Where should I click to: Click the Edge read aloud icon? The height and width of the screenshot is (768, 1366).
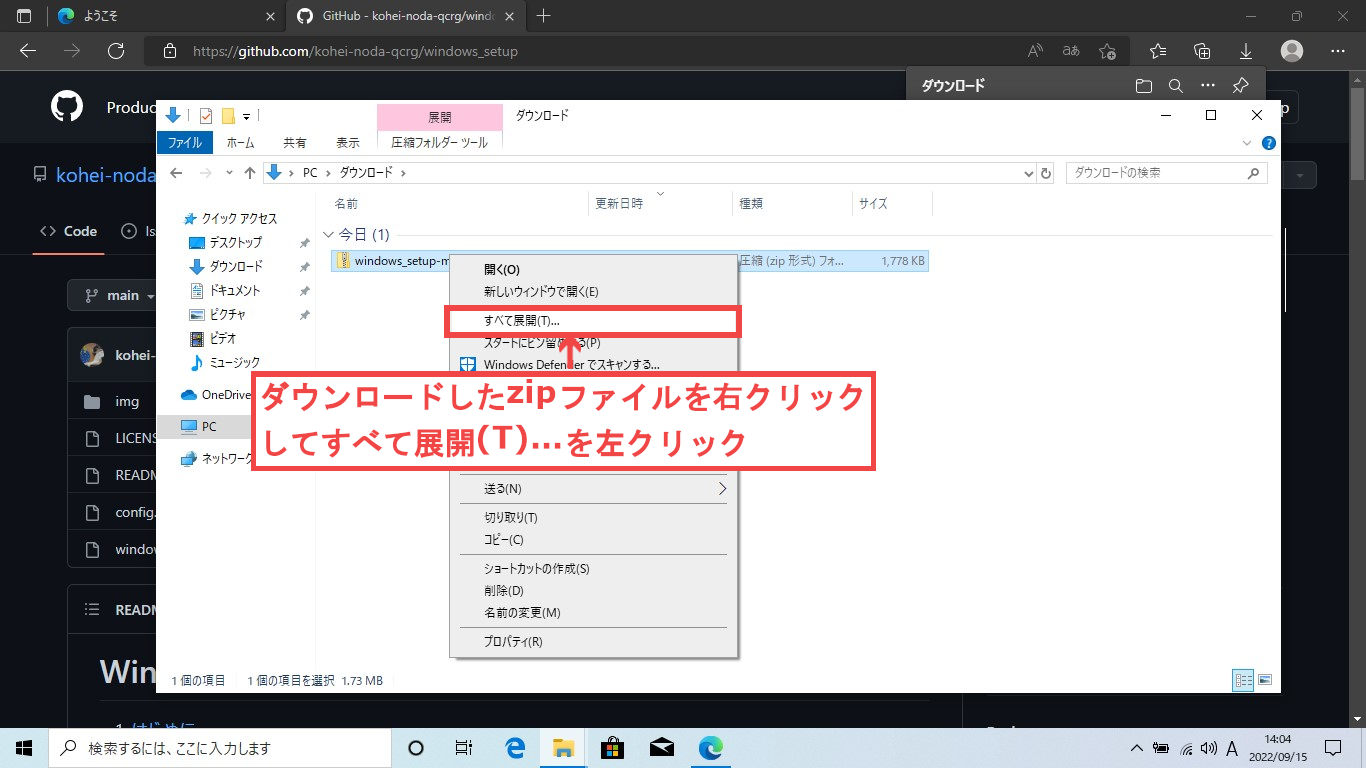point(1035,51)
